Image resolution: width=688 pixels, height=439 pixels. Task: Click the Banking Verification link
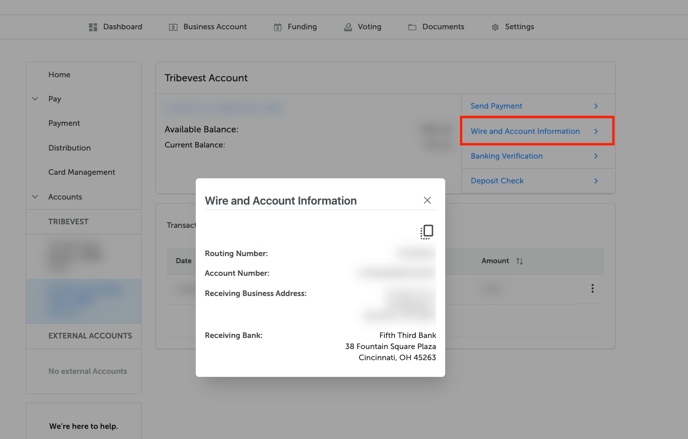507,156
